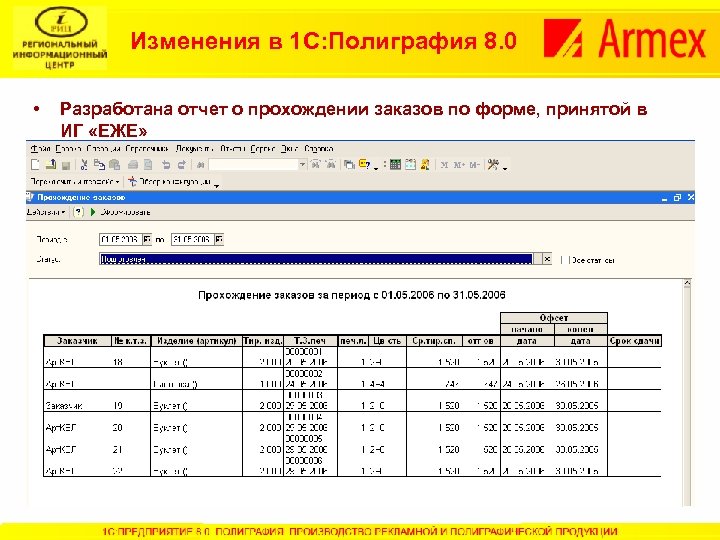The height and width of the screenshot is (540, 720).
Task: Open the Справка menu
Action: tap(319, 149)
